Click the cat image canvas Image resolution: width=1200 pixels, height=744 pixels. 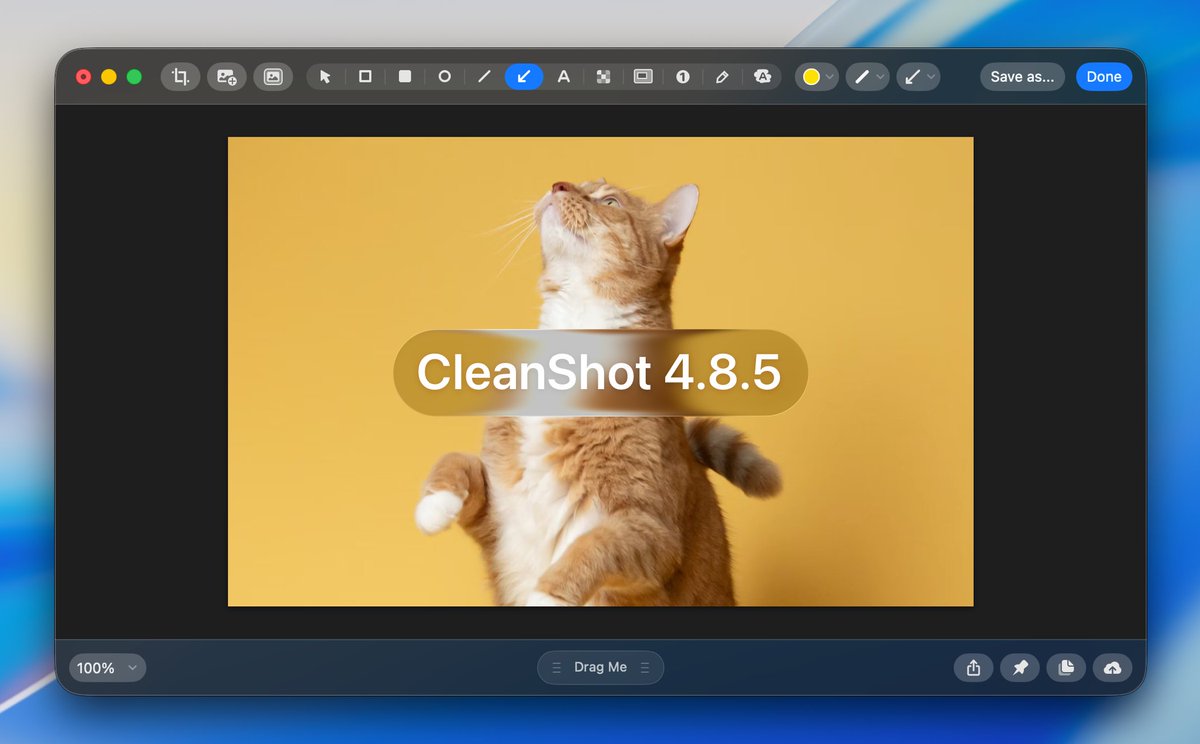[600, 371]
